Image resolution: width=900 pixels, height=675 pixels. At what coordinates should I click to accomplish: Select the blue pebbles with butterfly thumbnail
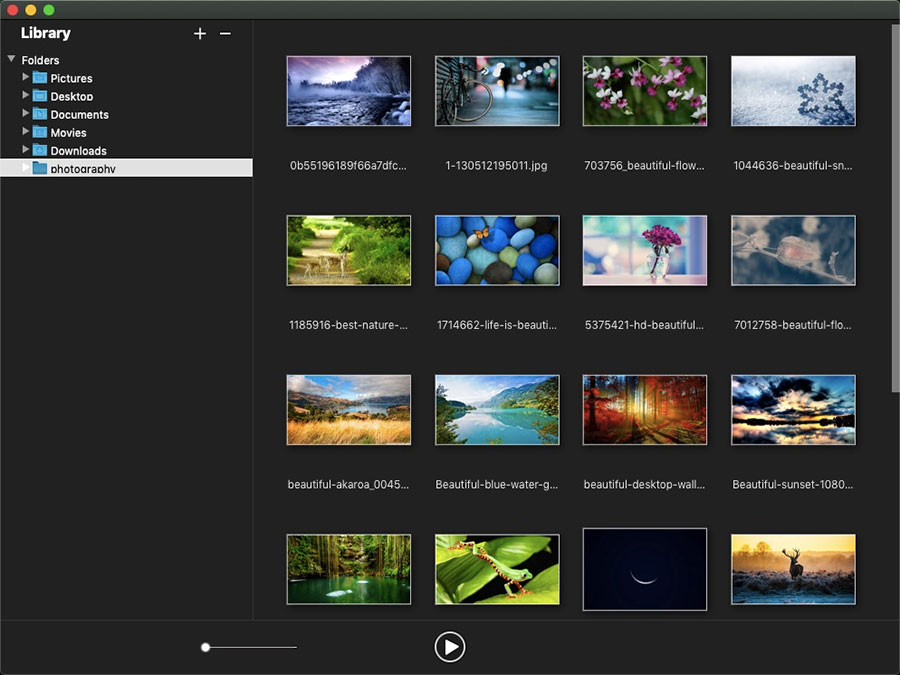point(497,250)
